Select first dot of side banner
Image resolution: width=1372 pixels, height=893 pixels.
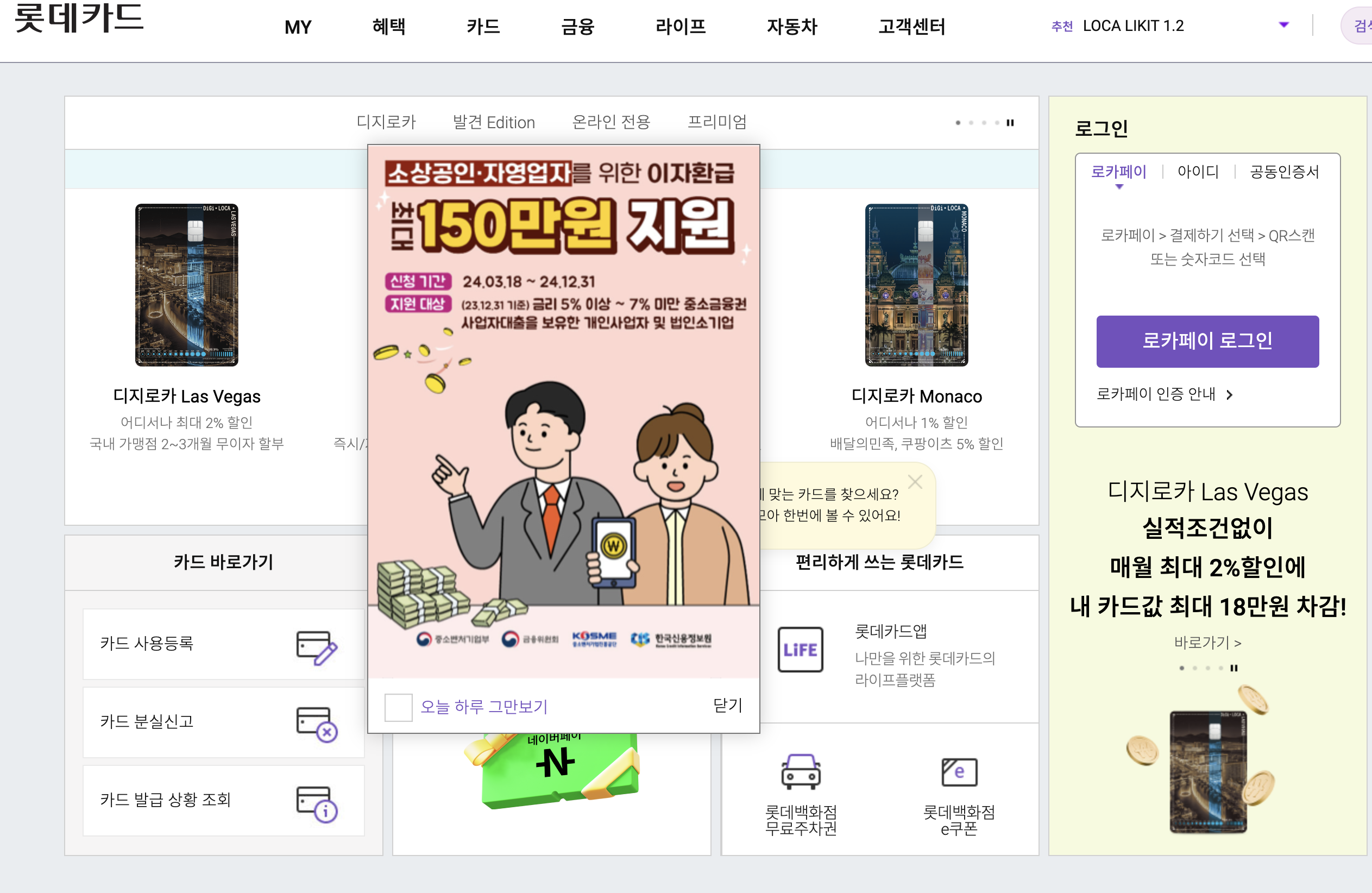pyautogui.click(x=1182, y=668)
